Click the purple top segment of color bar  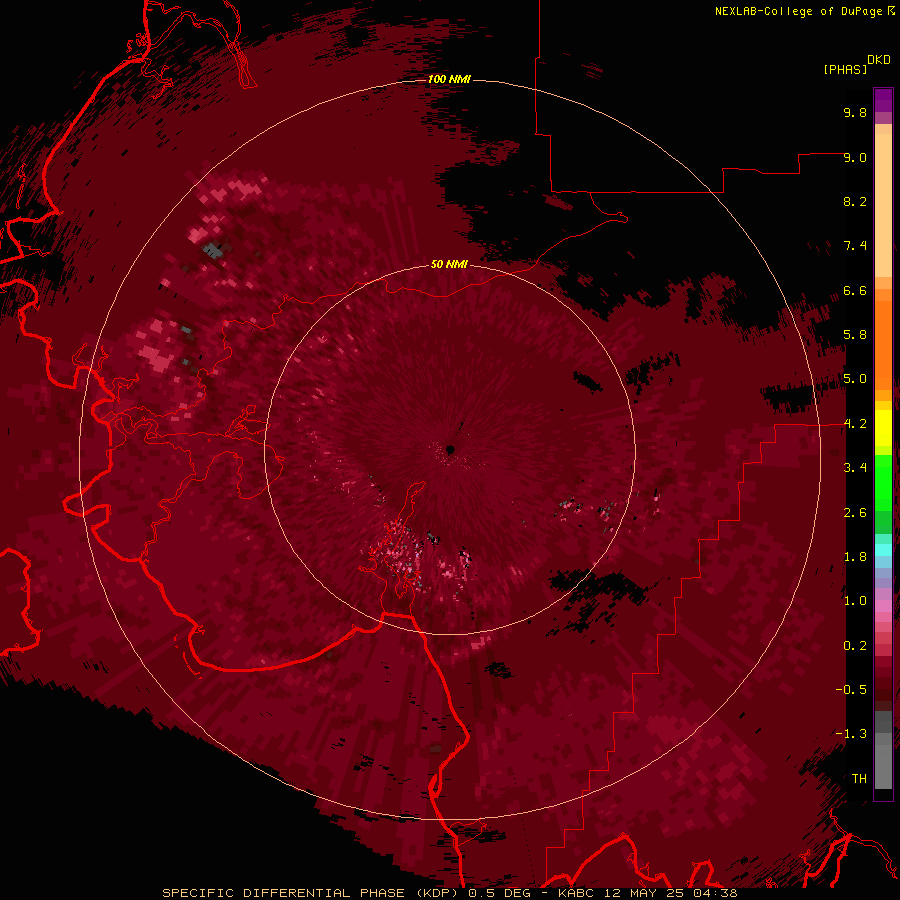click(x=883, y=101)
